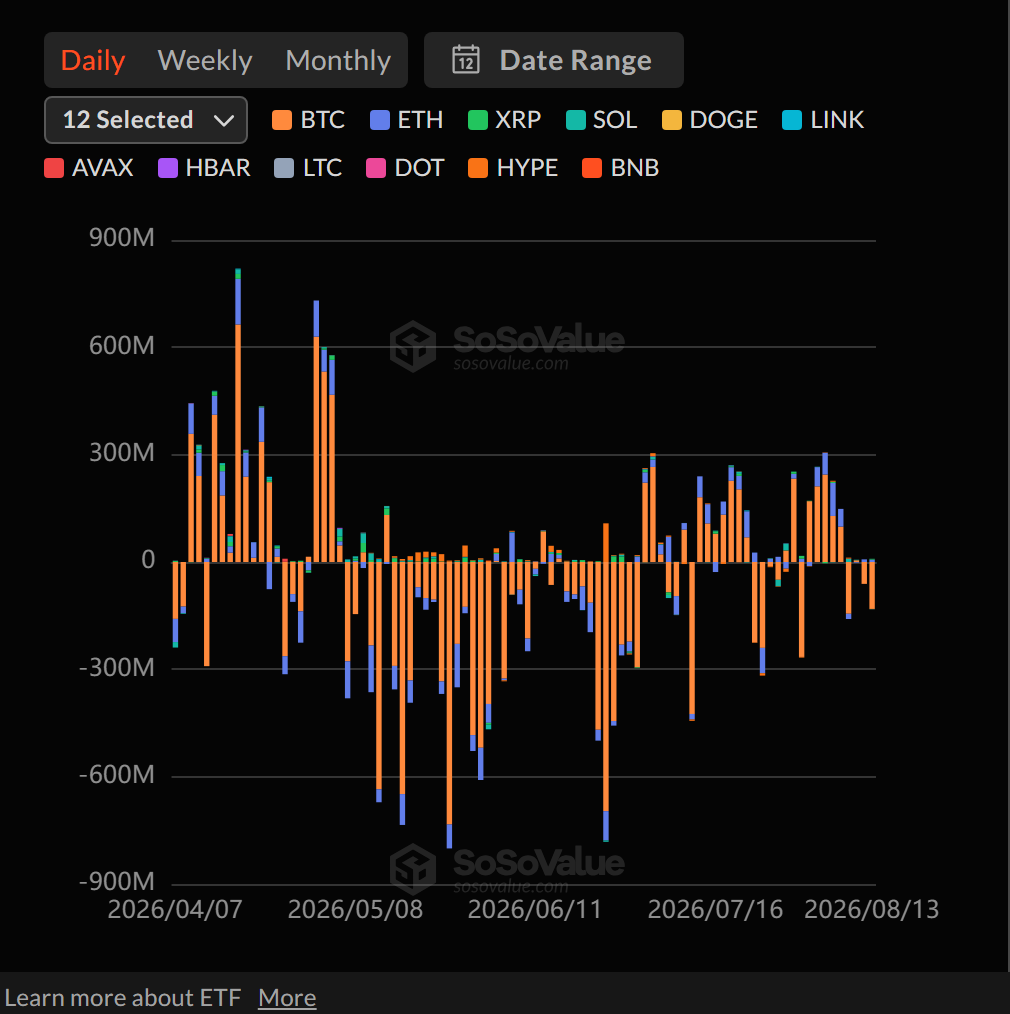Switch to the Monthly view tab
Screen dimensions: 1010x1014
(338, 60)
